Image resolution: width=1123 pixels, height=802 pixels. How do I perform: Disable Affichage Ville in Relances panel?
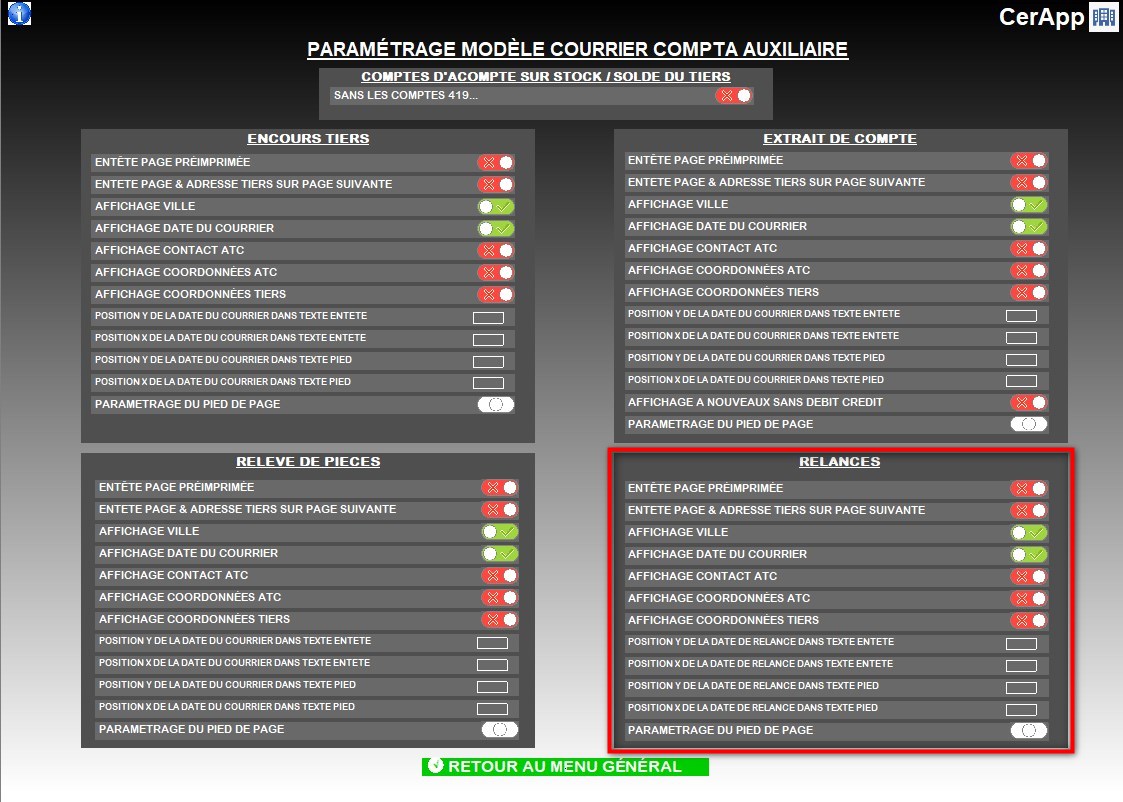click(1028, 532)
